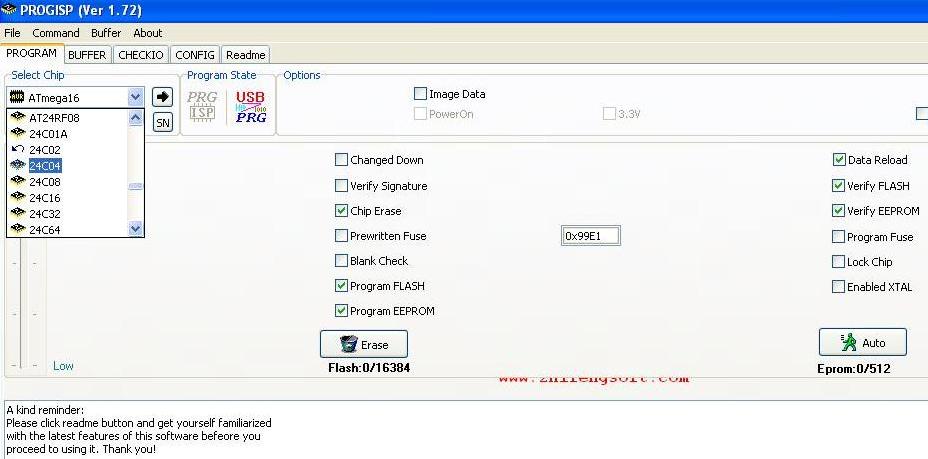Viewport: 928px width, 459px height.
Task: Toggle the Image Data checkbox
Action: tap(420, 93)
